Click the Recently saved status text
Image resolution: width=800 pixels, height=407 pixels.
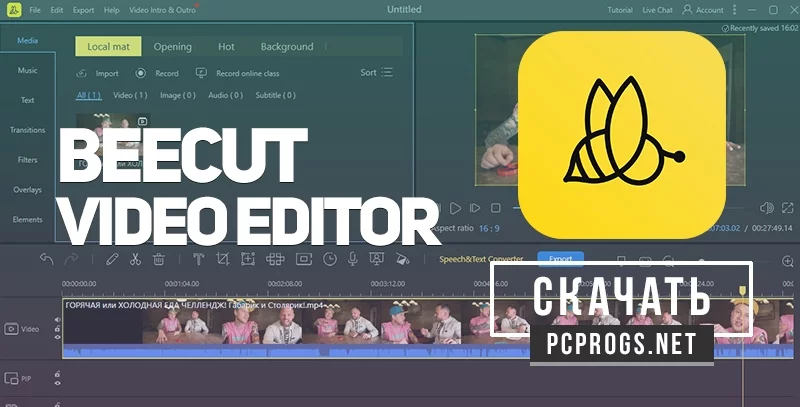click(760, 29)
